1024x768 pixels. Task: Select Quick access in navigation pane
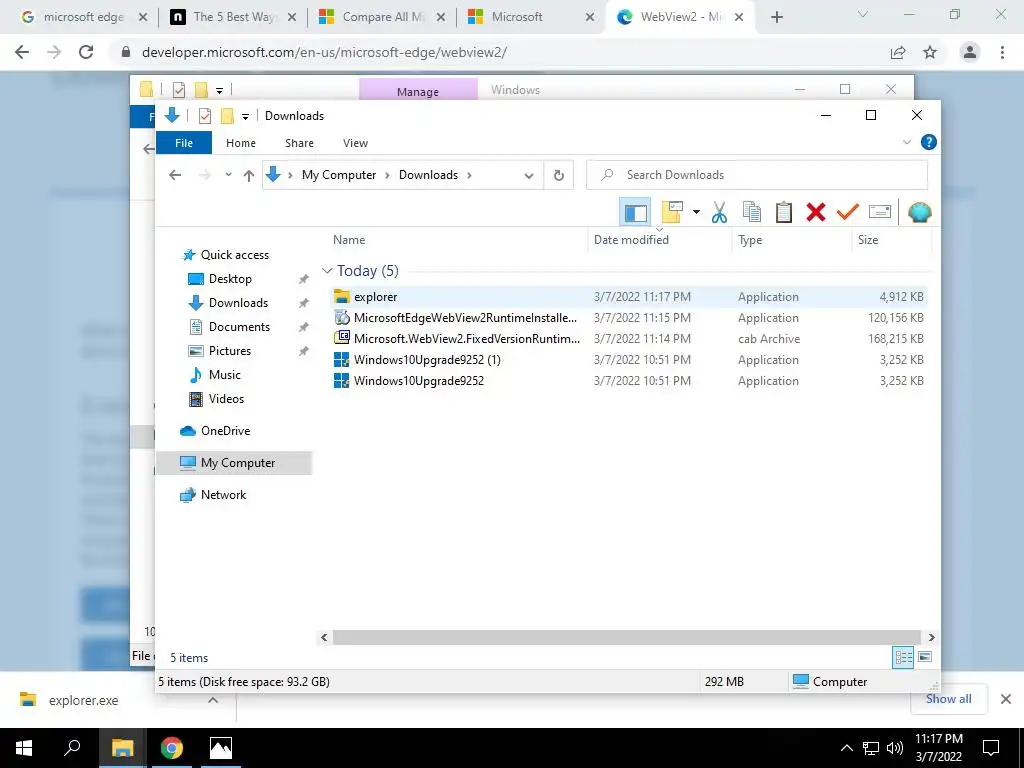[x=234, y=255]
